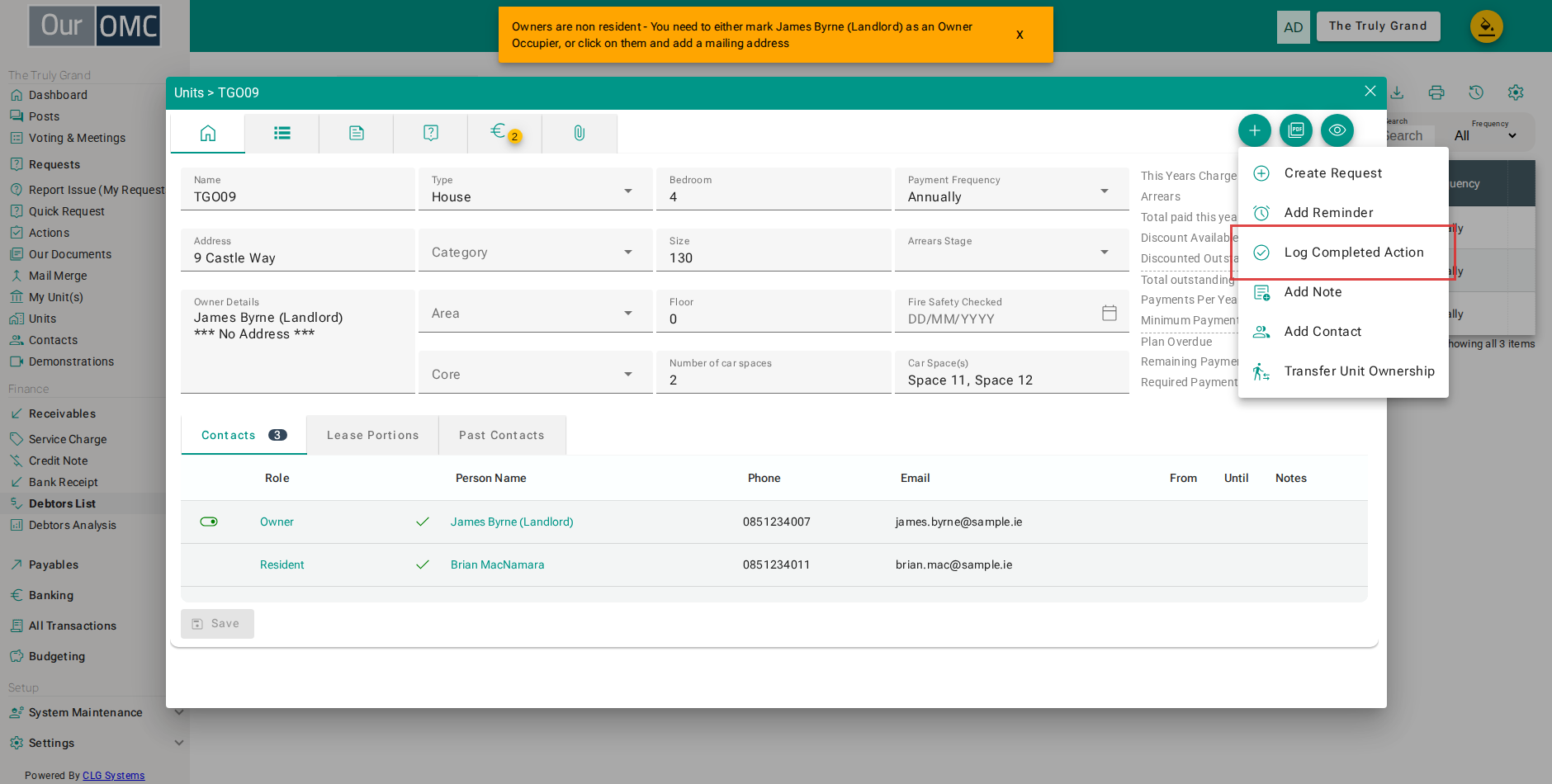Click The Truly Grand header button
The image size is (1552, 784).
coord(1378,26)
